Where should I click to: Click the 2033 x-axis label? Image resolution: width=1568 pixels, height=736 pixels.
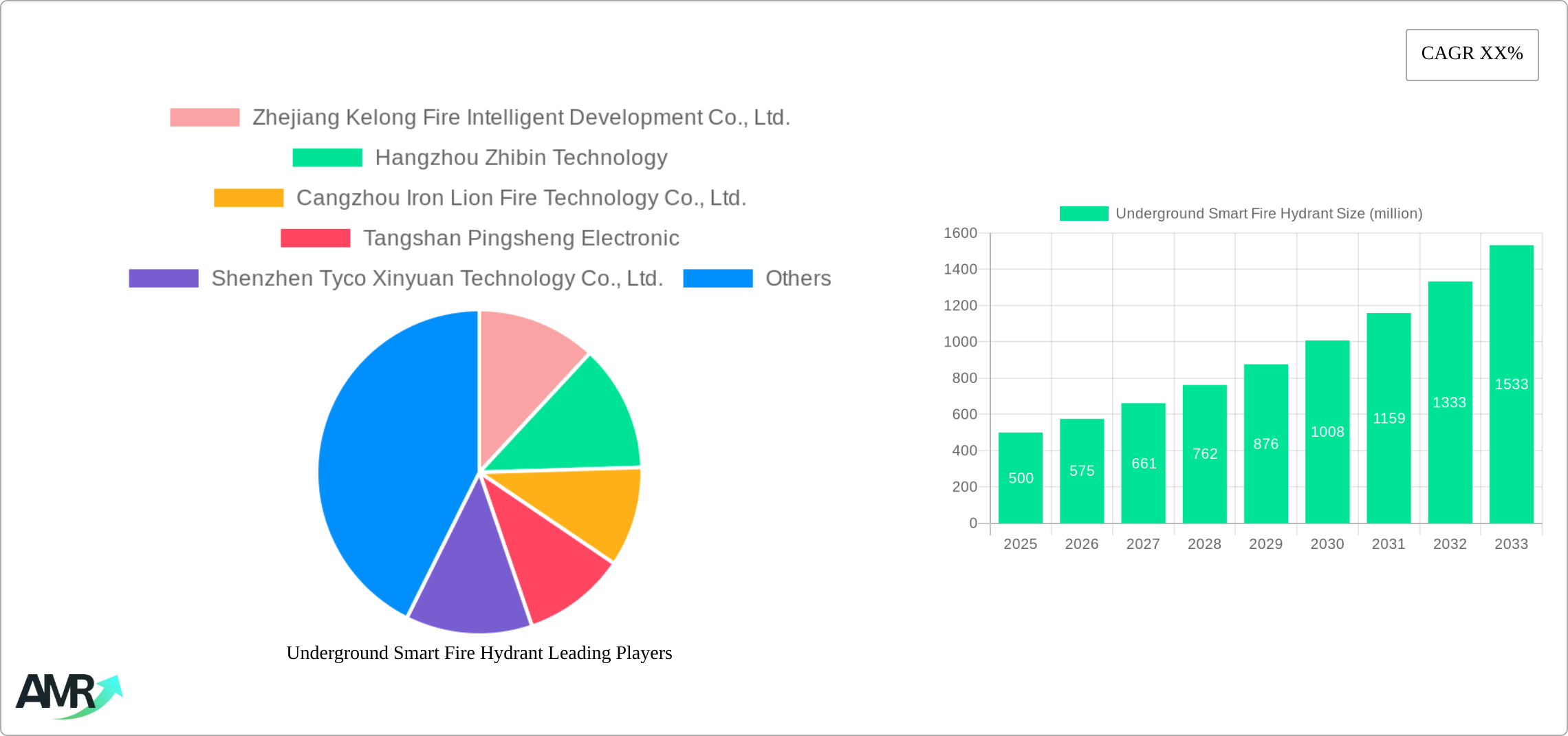pos(1512,544)
